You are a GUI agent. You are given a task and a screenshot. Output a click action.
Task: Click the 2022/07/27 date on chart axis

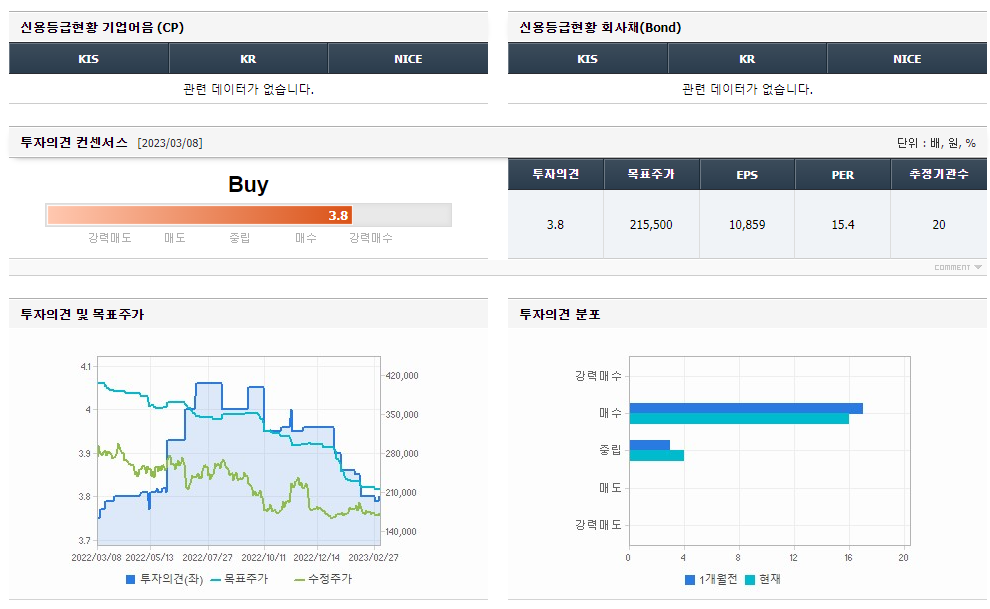tap(208, 558)
